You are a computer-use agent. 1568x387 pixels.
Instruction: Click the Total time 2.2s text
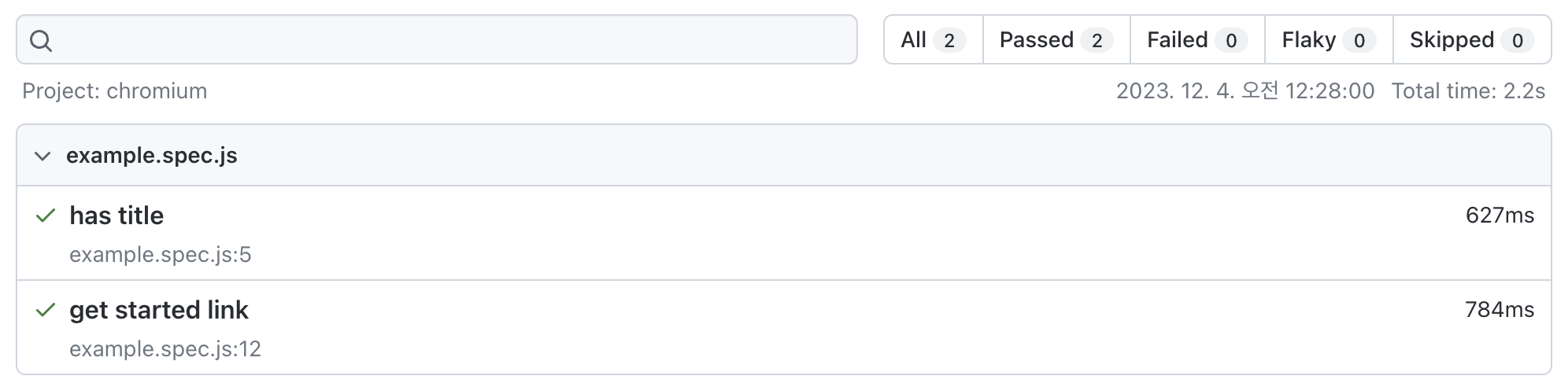1468,91
